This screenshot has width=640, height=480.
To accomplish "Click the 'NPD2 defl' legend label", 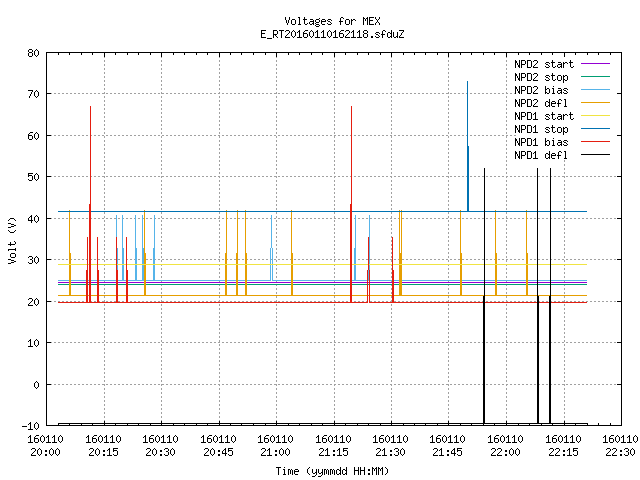I will point(541,103).
